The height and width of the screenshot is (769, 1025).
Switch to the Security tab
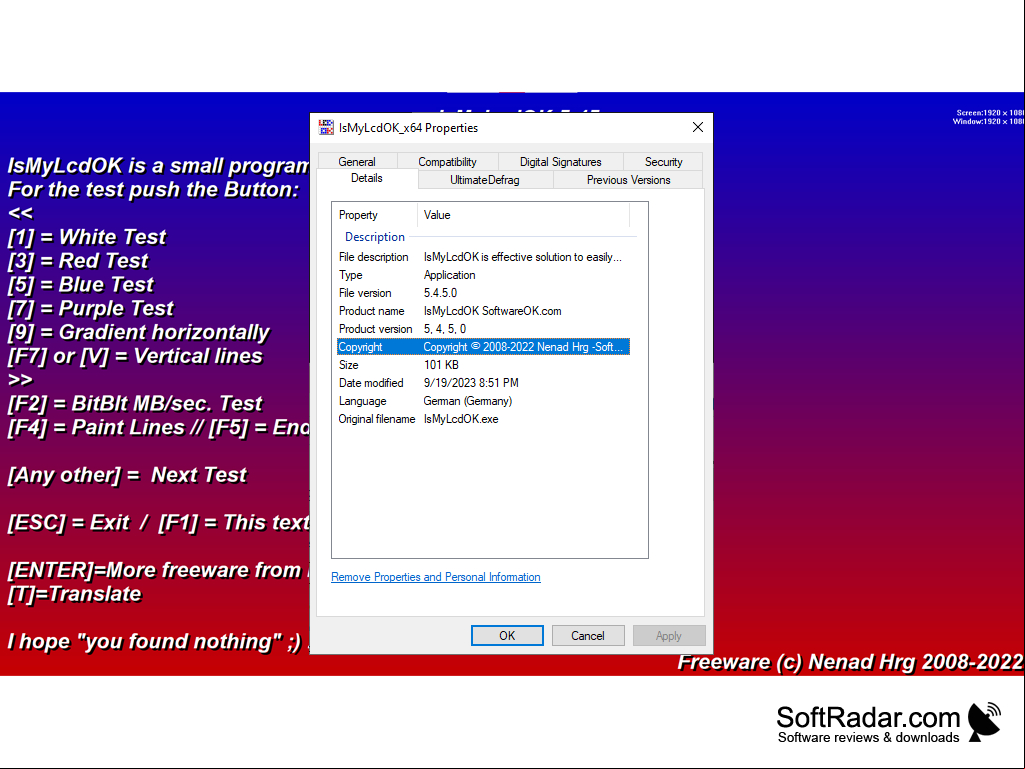663,162
